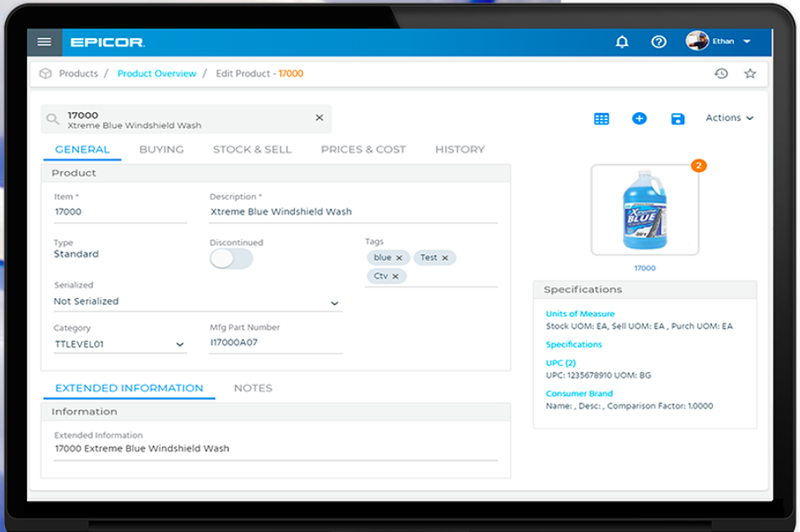800x532 pixels.
Task: Select the GENERAL tab
Action: 82,149
